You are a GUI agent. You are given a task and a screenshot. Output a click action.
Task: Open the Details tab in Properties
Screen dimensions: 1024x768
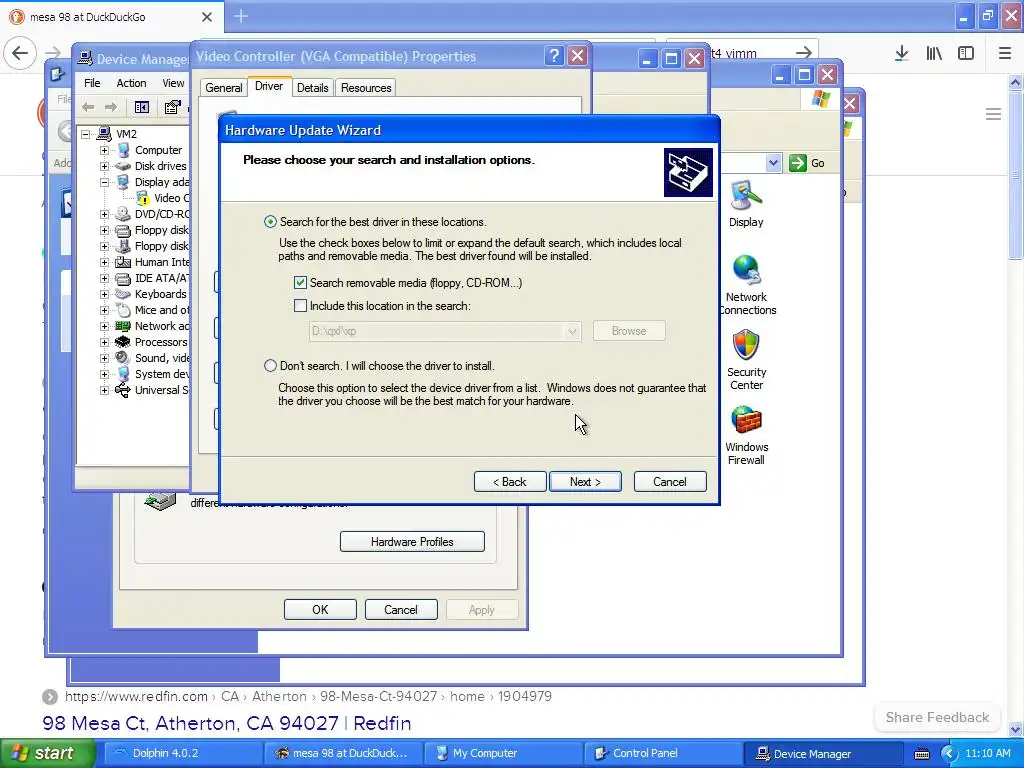(312, 88)
